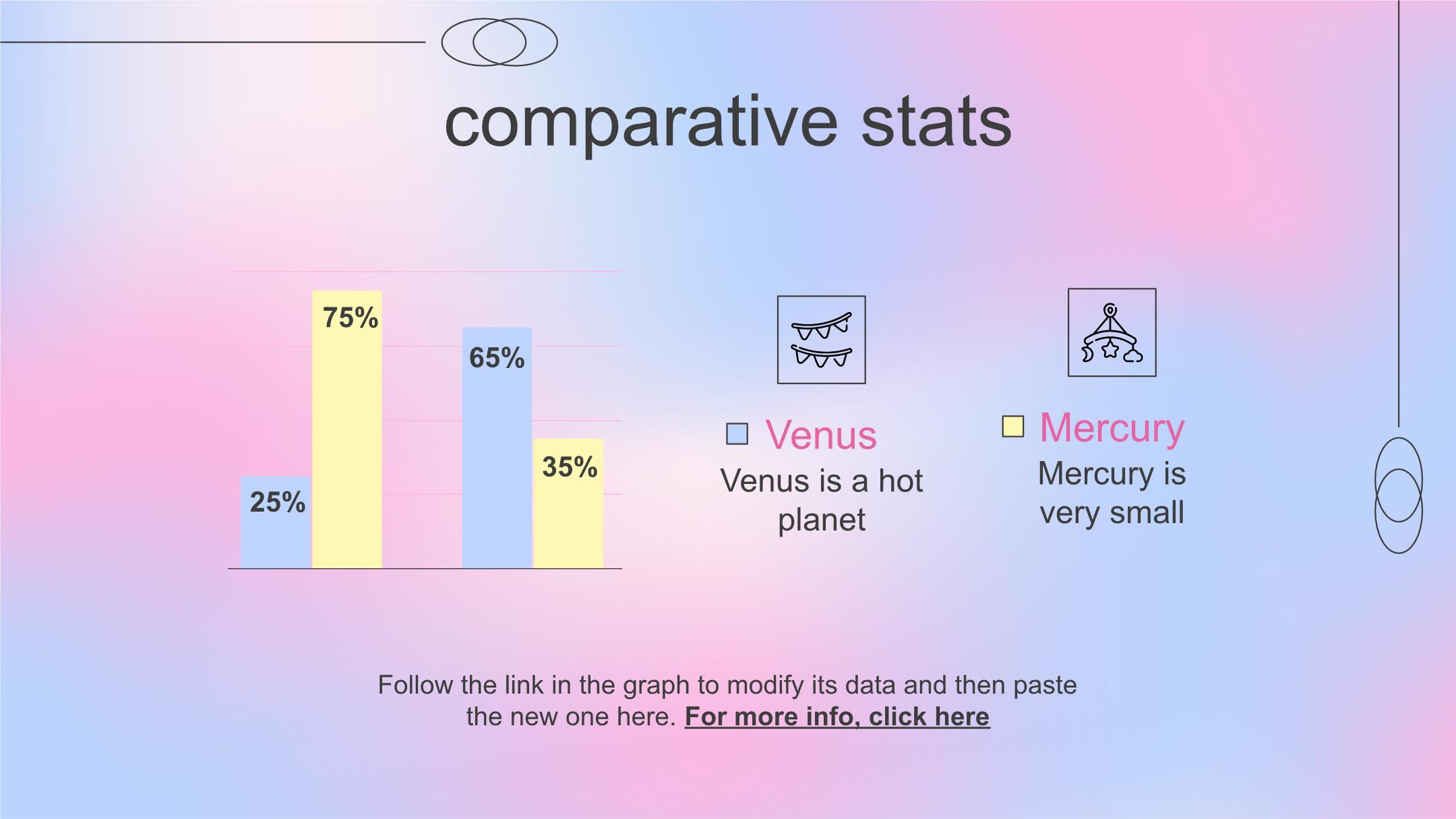Select the blue 65% bar
Image resolution: width=1456 pixels, height=819 pixels.
pos(497,448)
